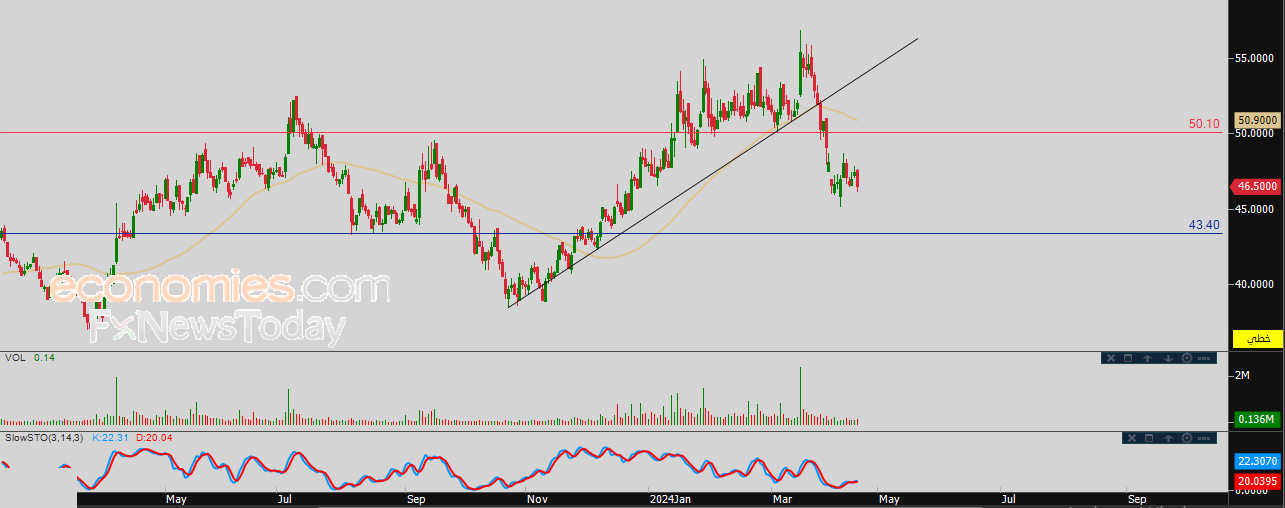The height and width of the screenshot is (508, 1285).
Task: Move the VOL panel down
Action: pyautogui.click(x=1168, y=358)
